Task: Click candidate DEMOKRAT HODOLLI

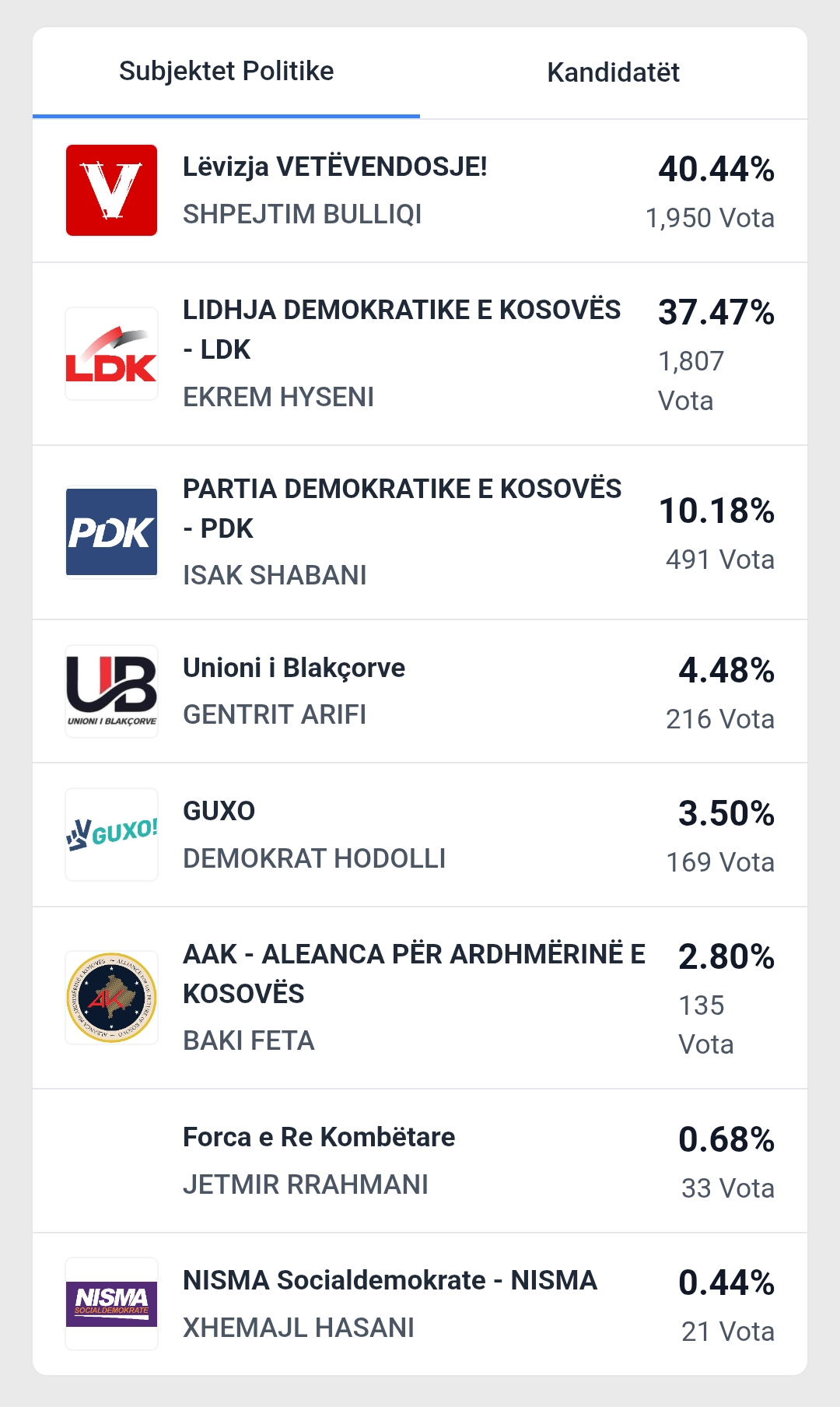Action: (314, 858)
